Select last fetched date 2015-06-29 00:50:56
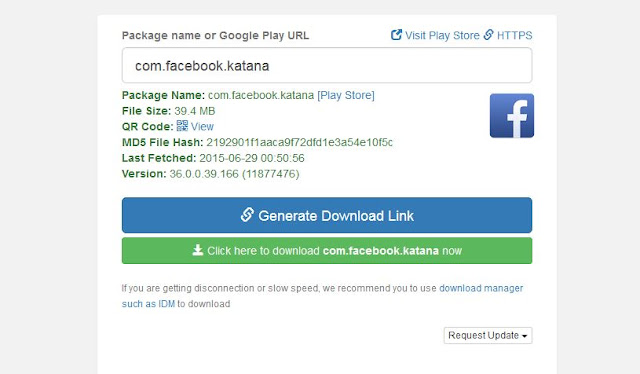Image resolution: width=640 pixels, height=374 pixels. (x=252, y=158)
